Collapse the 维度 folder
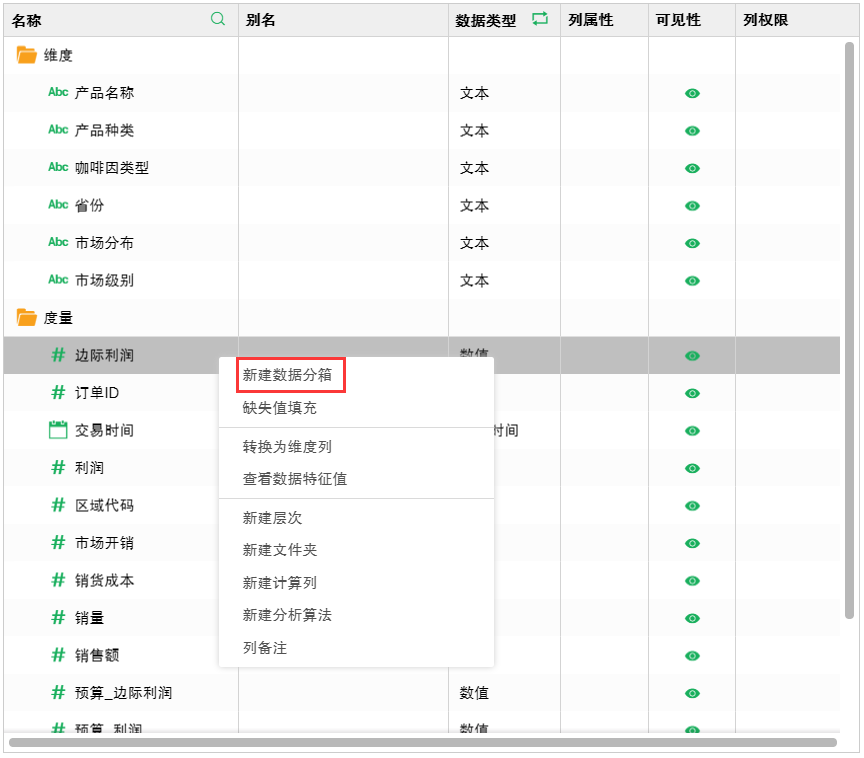 click(26, 55)
